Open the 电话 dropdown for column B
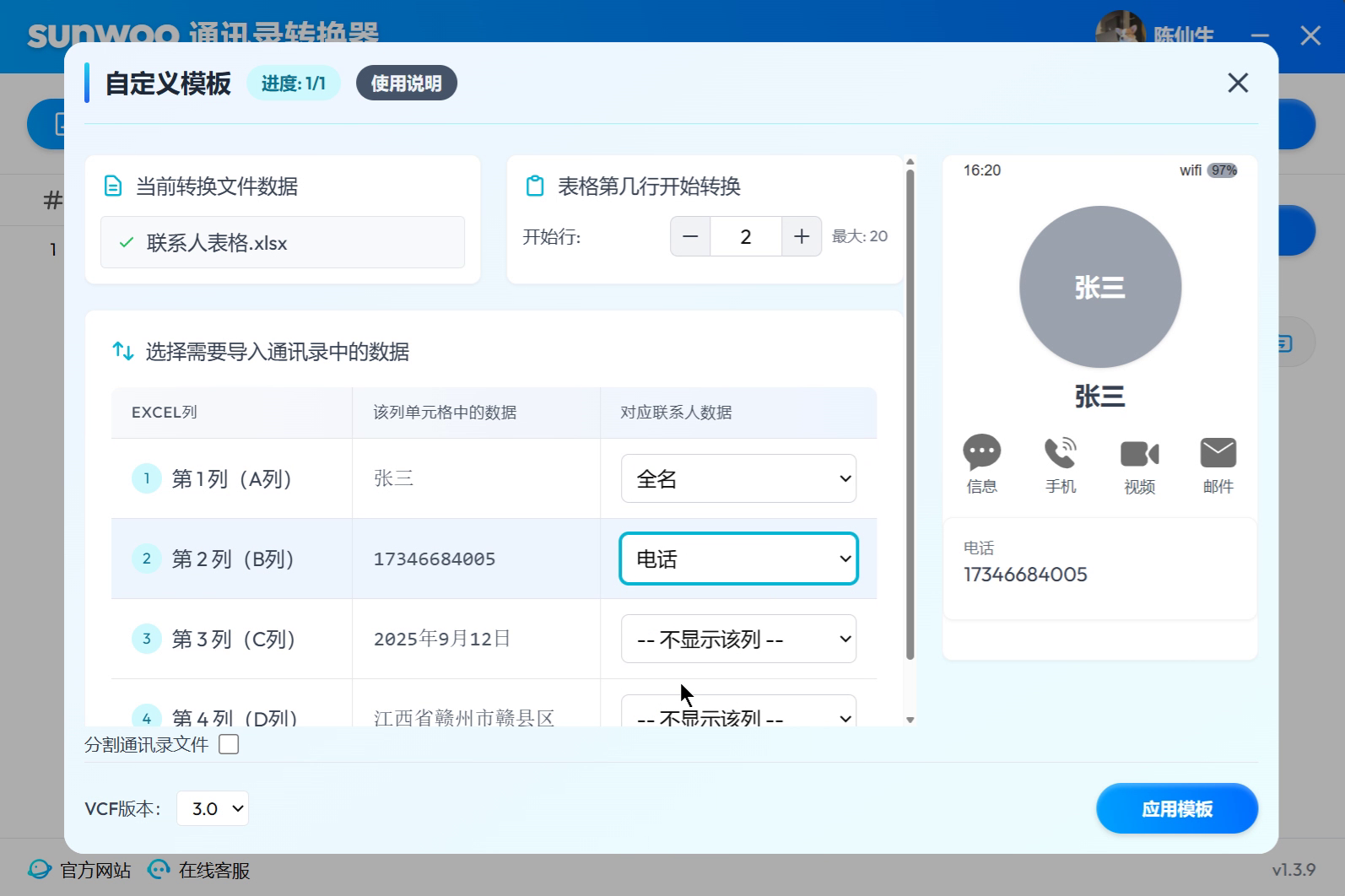The height and width of the screenshot is (896, 1345). pos(739,559)
